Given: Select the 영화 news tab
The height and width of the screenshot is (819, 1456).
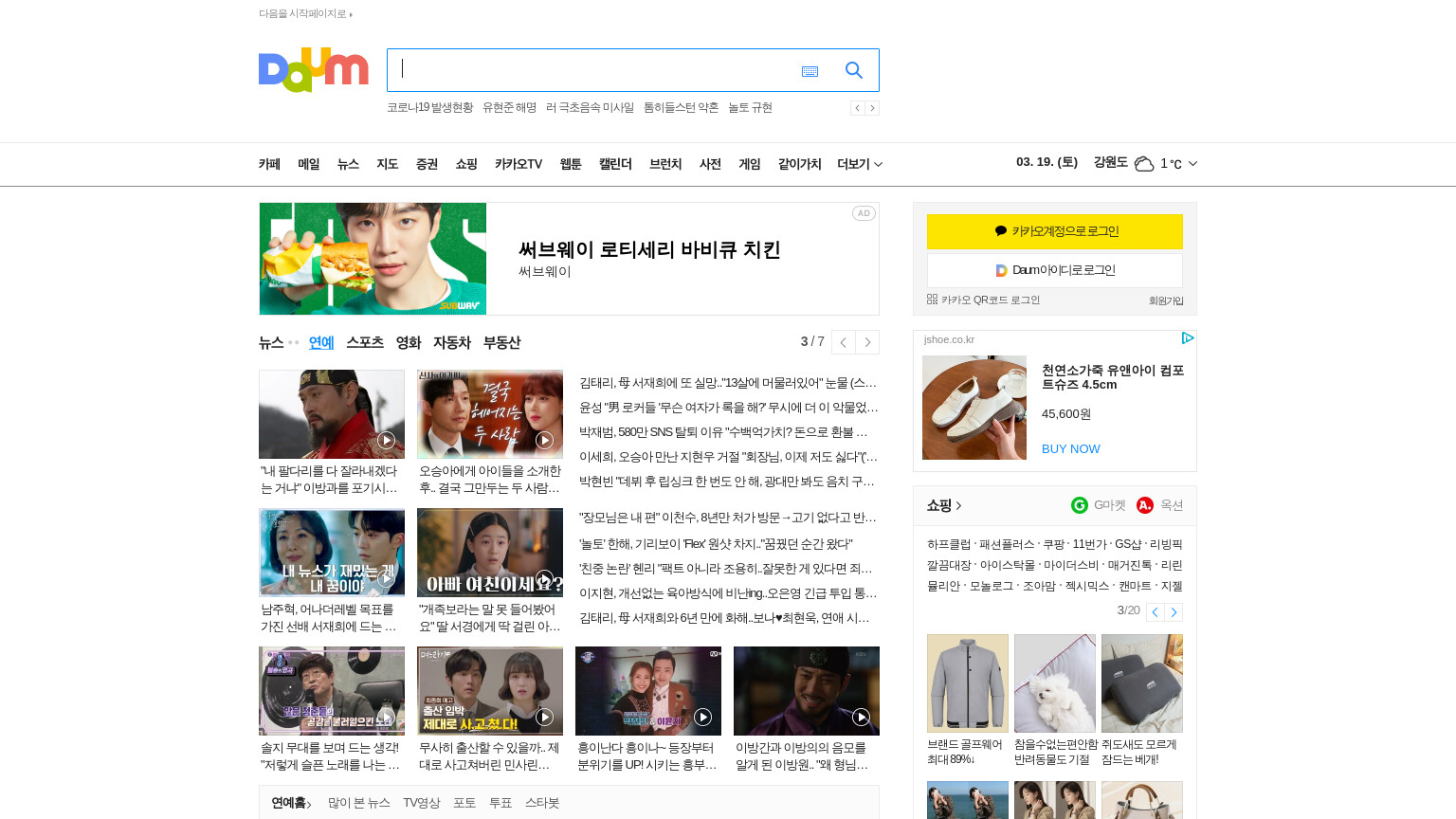Looking at the screenshot, I should point(409,342).
